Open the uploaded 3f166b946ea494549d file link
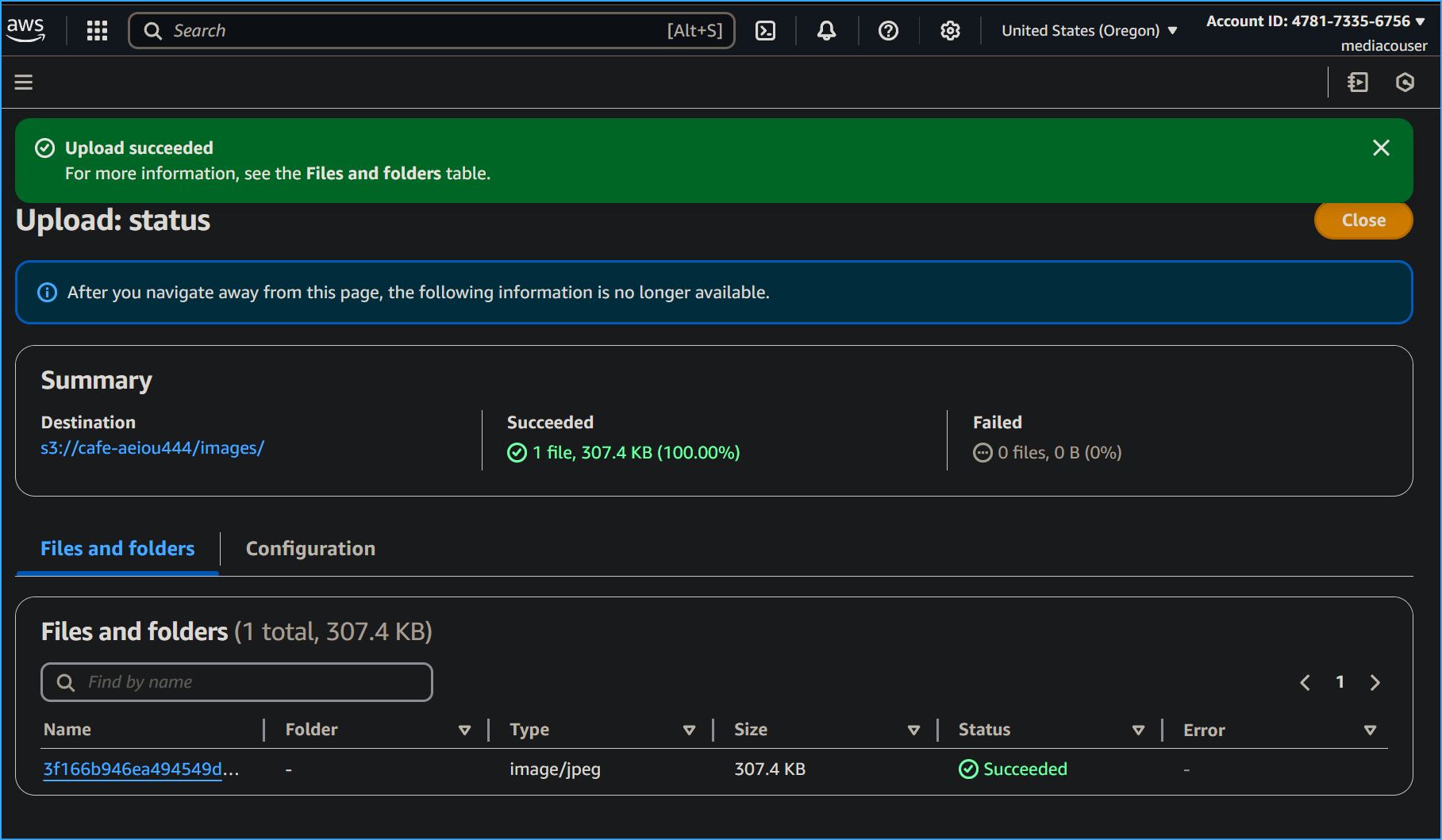Viewport: 1442px width, 840px height. pyautogui.click(x=133, y=769)
